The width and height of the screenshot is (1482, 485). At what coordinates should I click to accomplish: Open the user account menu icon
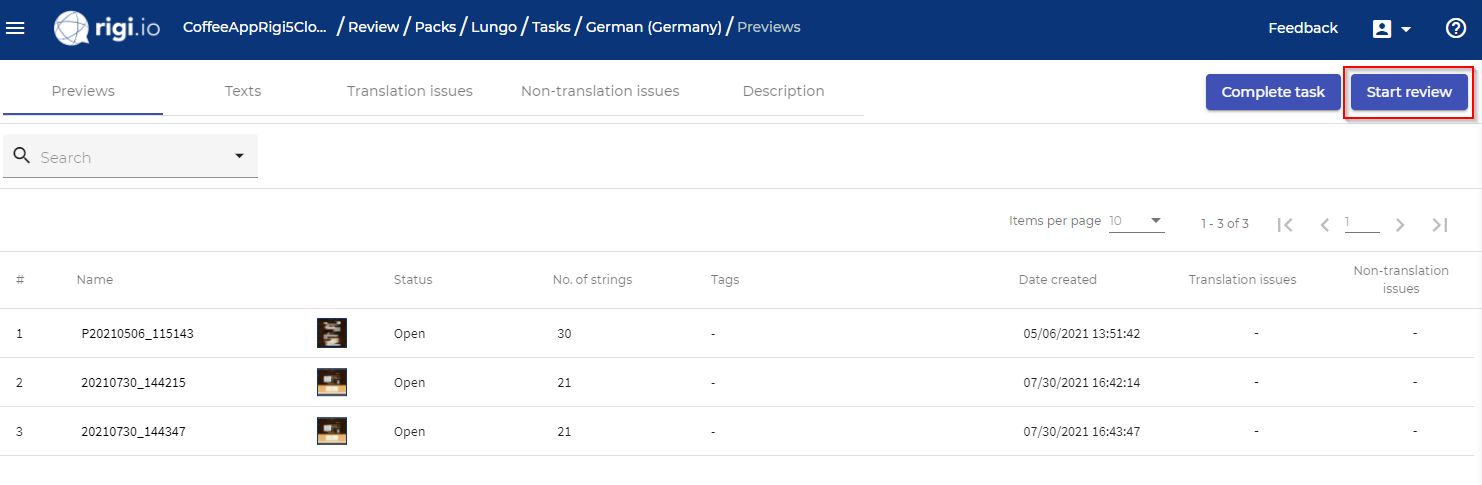1382,29
